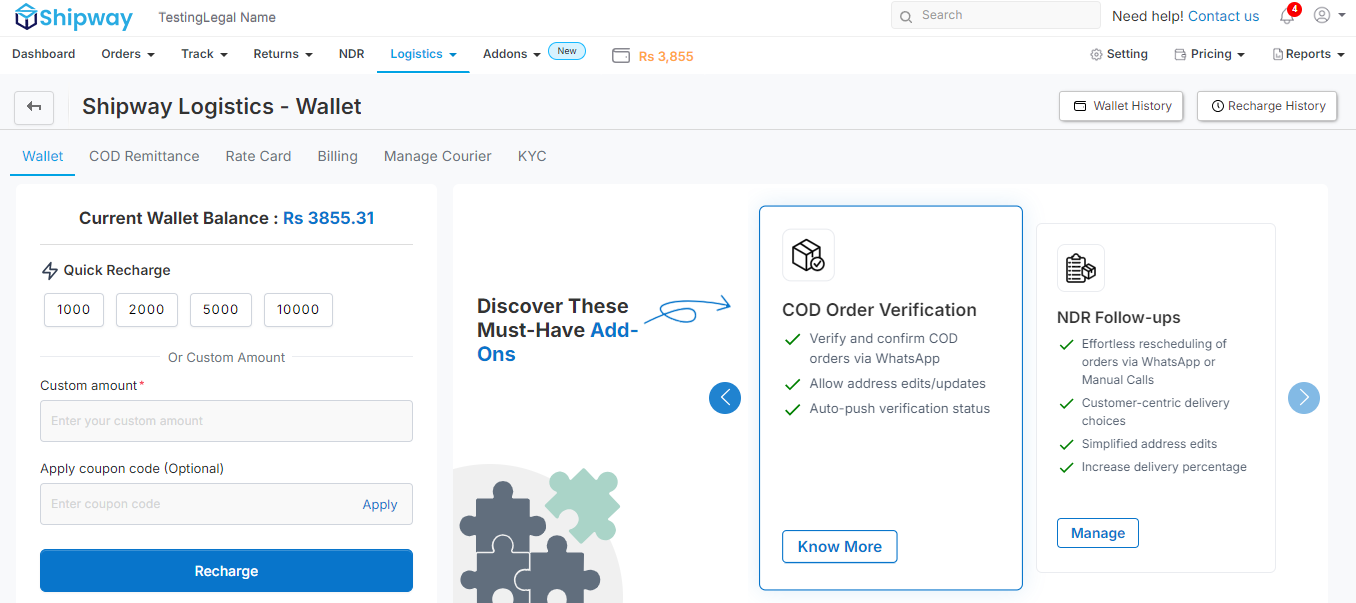This screenshot has height=603, width=1356.
Task: Select 1000 quick recharge amount
Action: pyautogui.click(x=74, y=310)
